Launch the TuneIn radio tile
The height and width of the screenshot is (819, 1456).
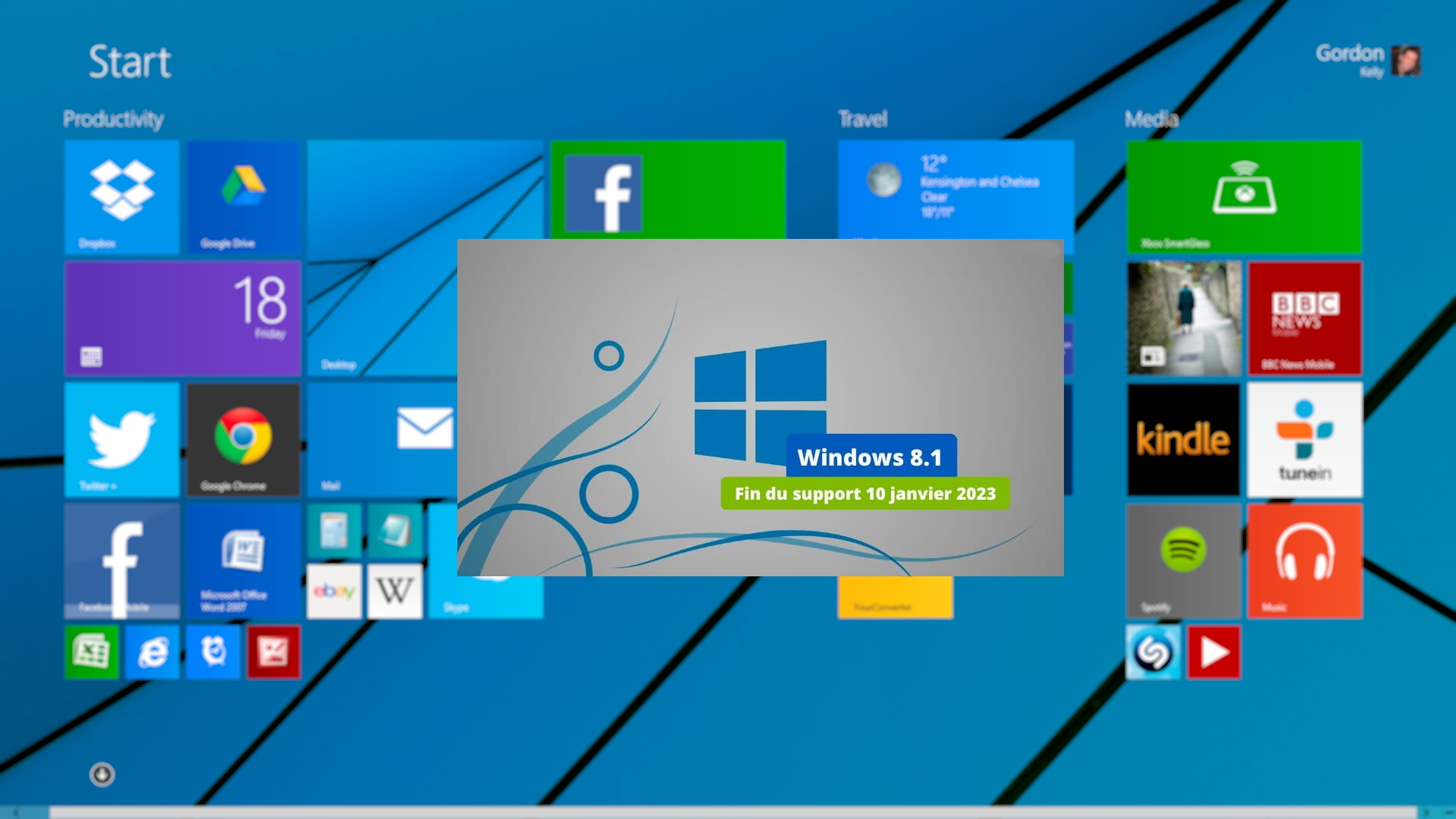click(x=1305, y=440)
